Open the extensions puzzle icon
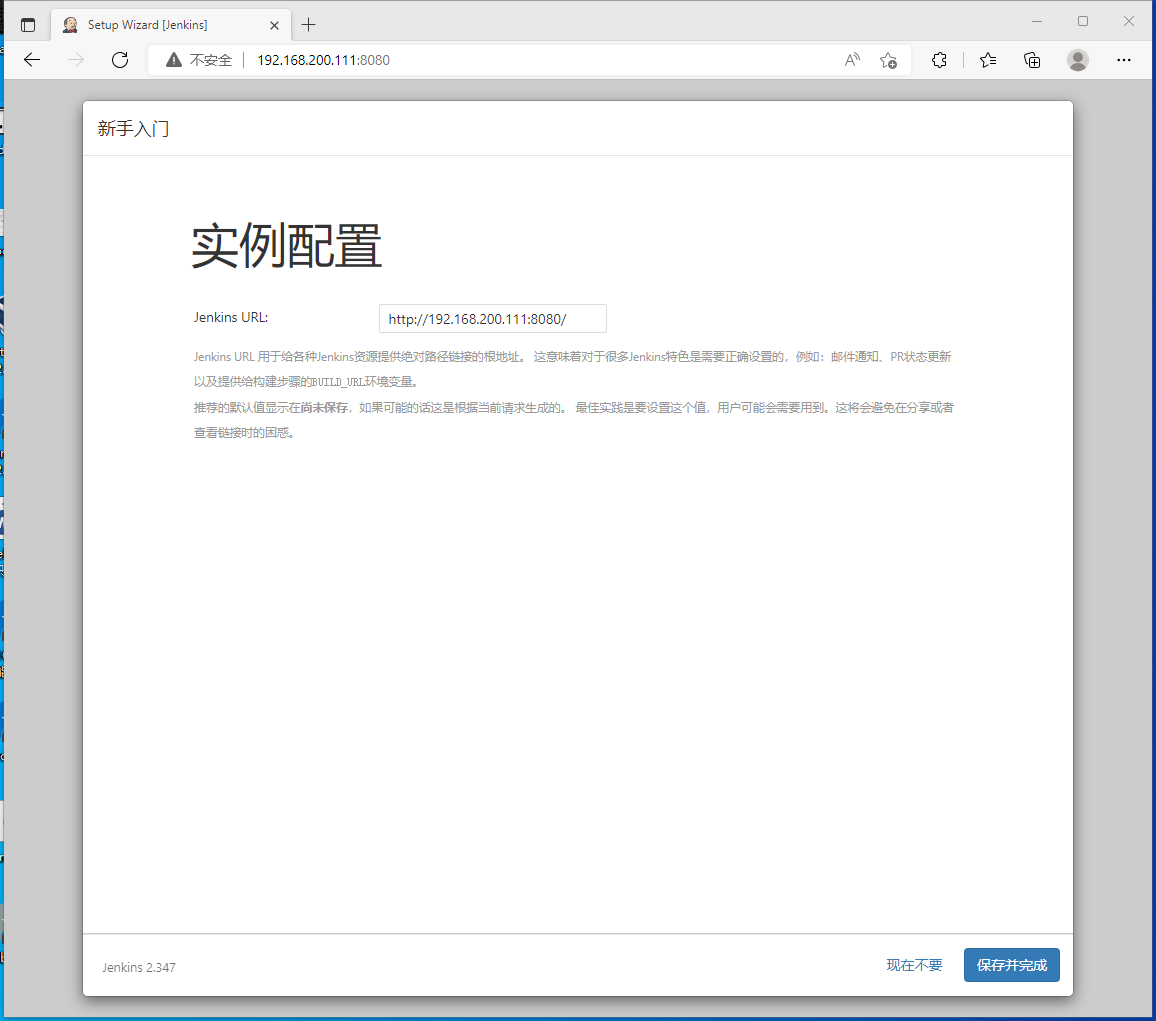1156x1021 pixels. (x=939, y=60)
